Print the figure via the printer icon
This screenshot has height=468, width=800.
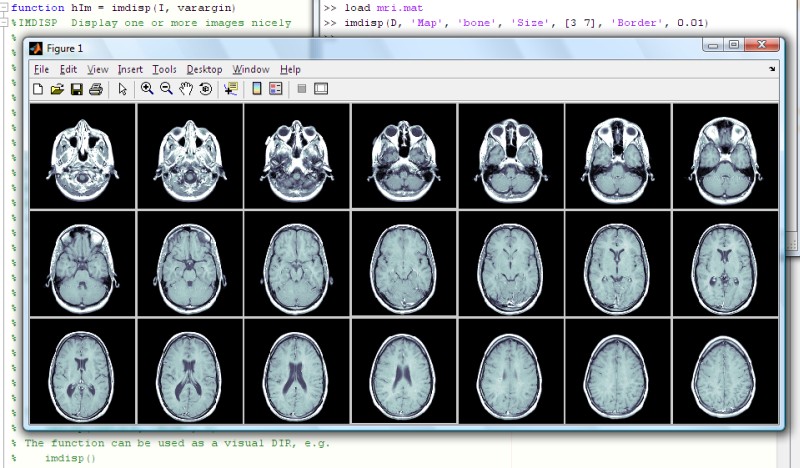[x=96, y=89]
